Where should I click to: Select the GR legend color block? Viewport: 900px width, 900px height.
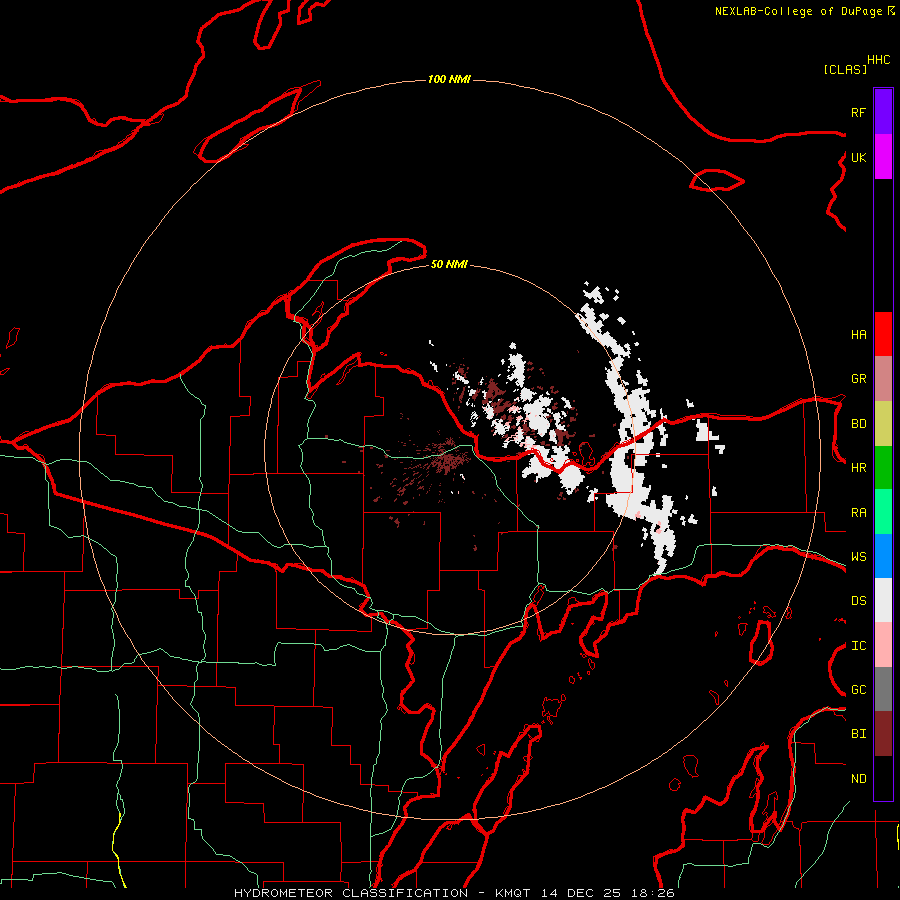[x=883, y=379]
